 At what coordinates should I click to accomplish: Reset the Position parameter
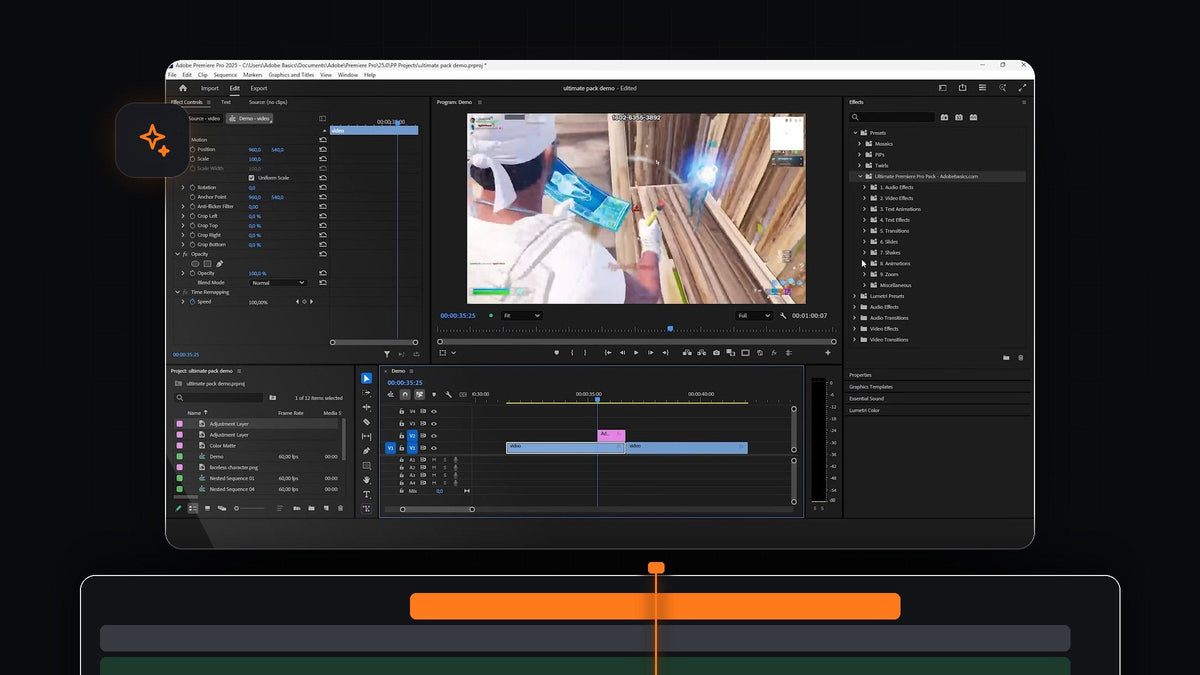[323, 149]
